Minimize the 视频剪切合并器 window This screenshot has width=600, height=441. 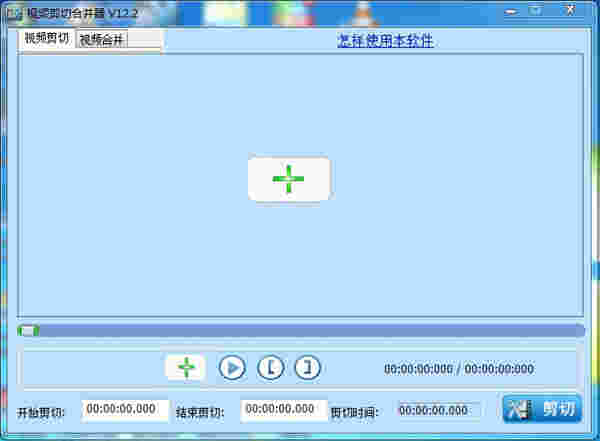(511, 12)
